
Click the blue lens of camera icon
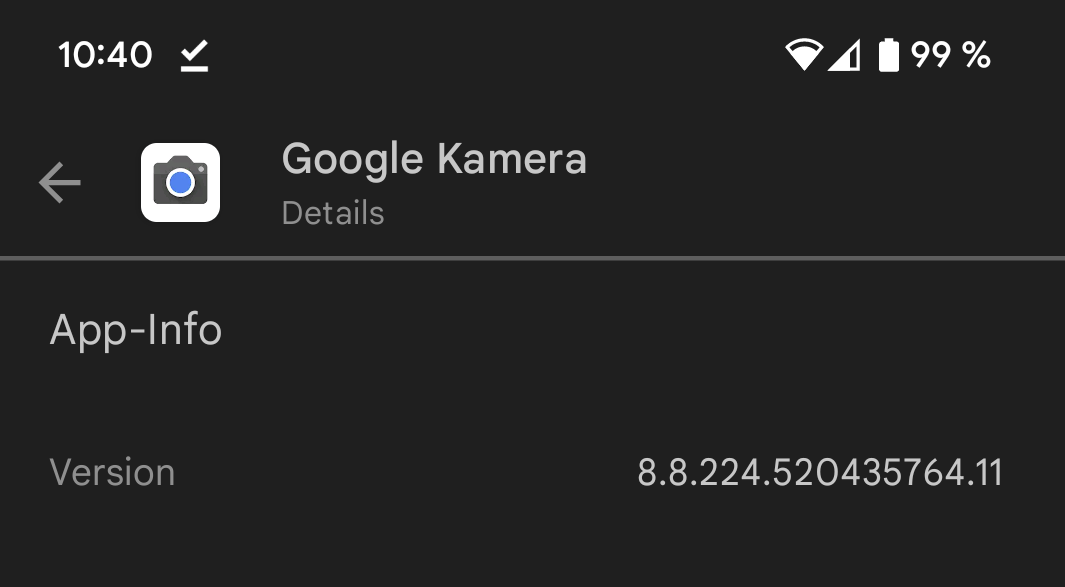point(180,183)
